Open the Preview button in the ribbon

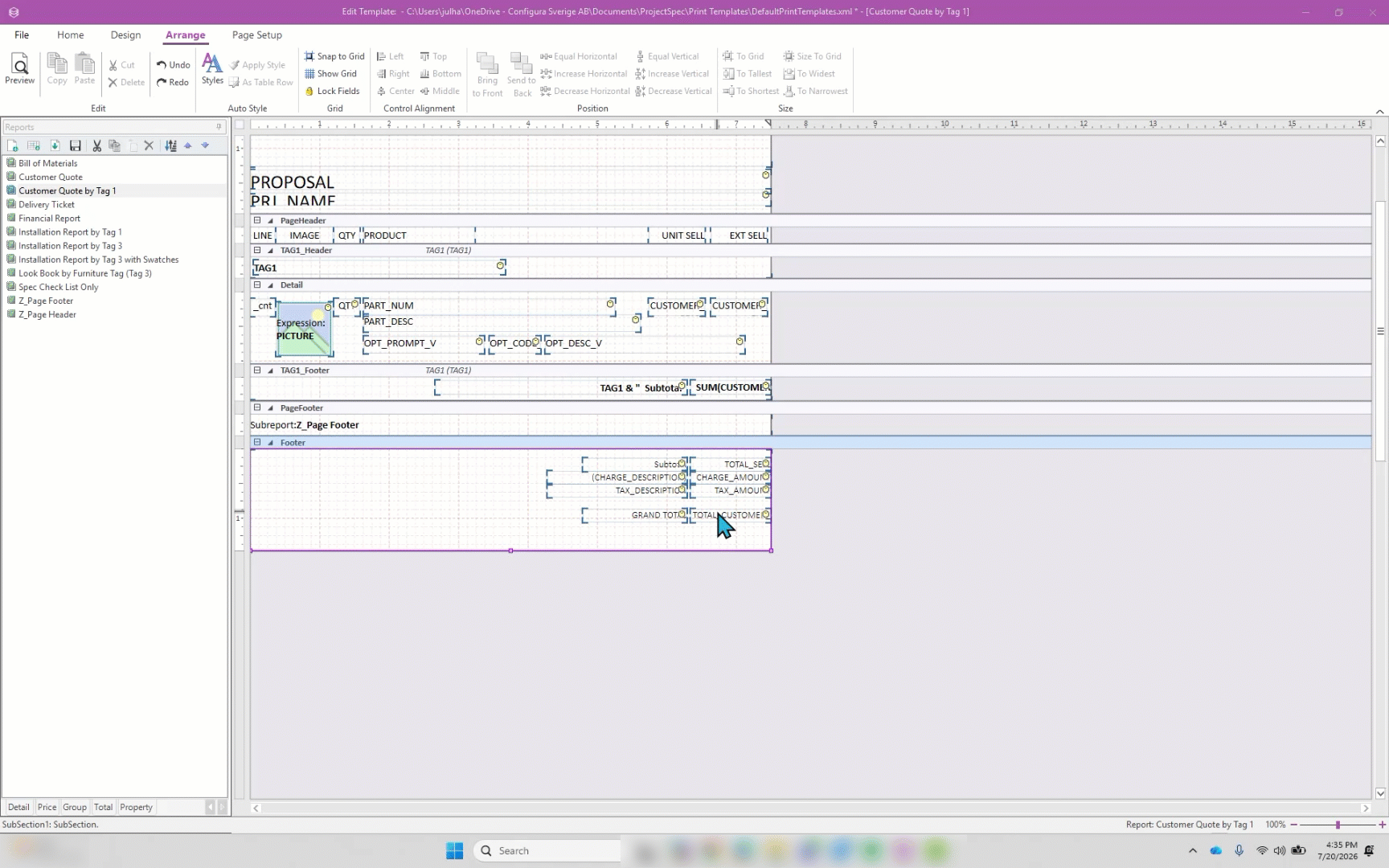pos(19,69)
